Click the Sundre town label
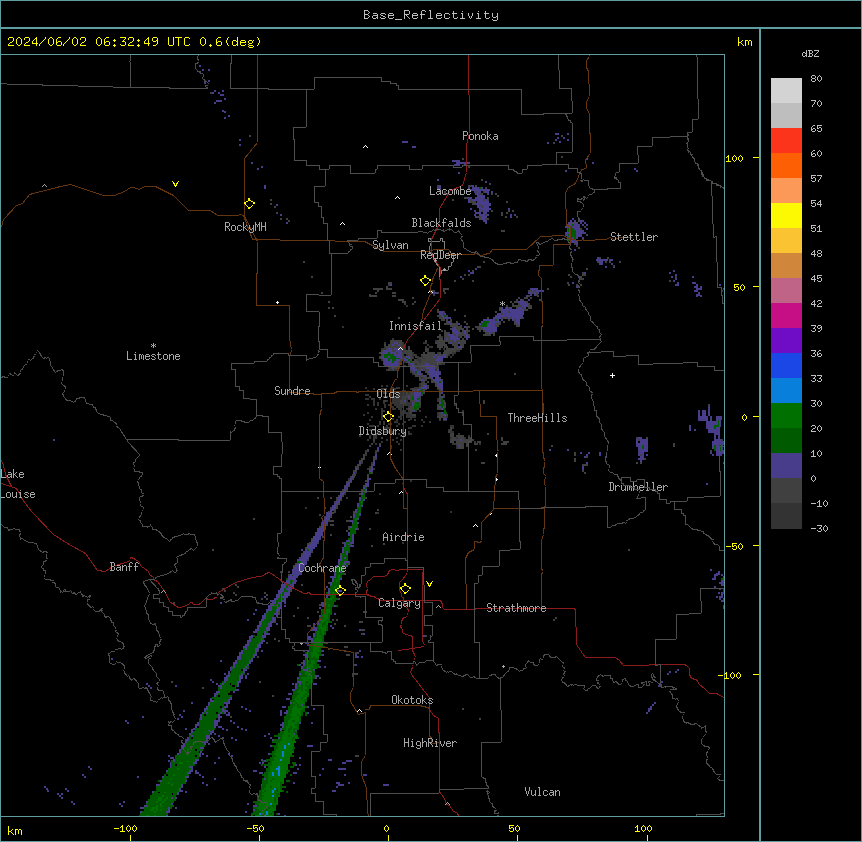862x842 pixels. point(292,391)
